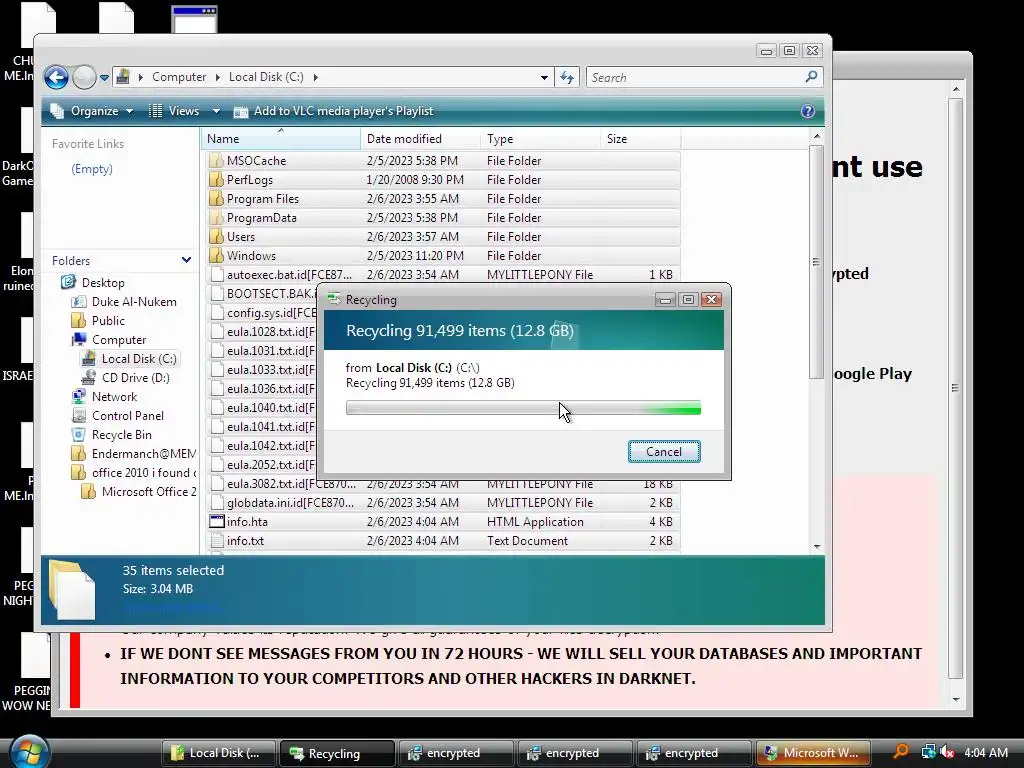Open the recent pages dropdown arrow
Image resolution: width=1024 pixels, height=768 pixels.
[104, 78]
